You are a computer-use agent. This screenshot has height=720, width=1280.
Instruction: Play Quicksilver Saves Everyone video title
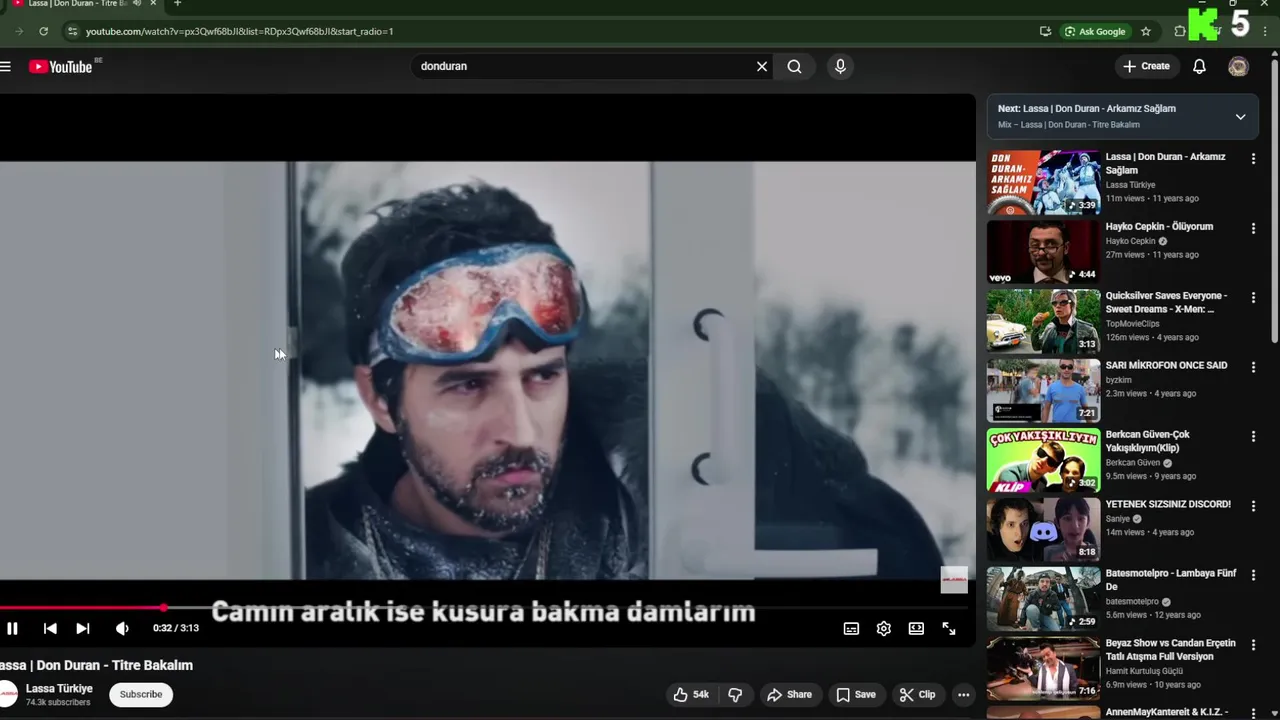coord(1166,302)
